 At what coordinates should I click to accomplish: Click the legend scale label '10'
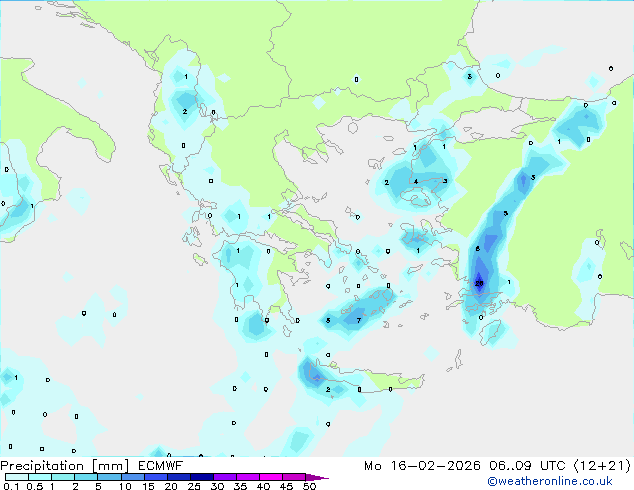point(125,486)
